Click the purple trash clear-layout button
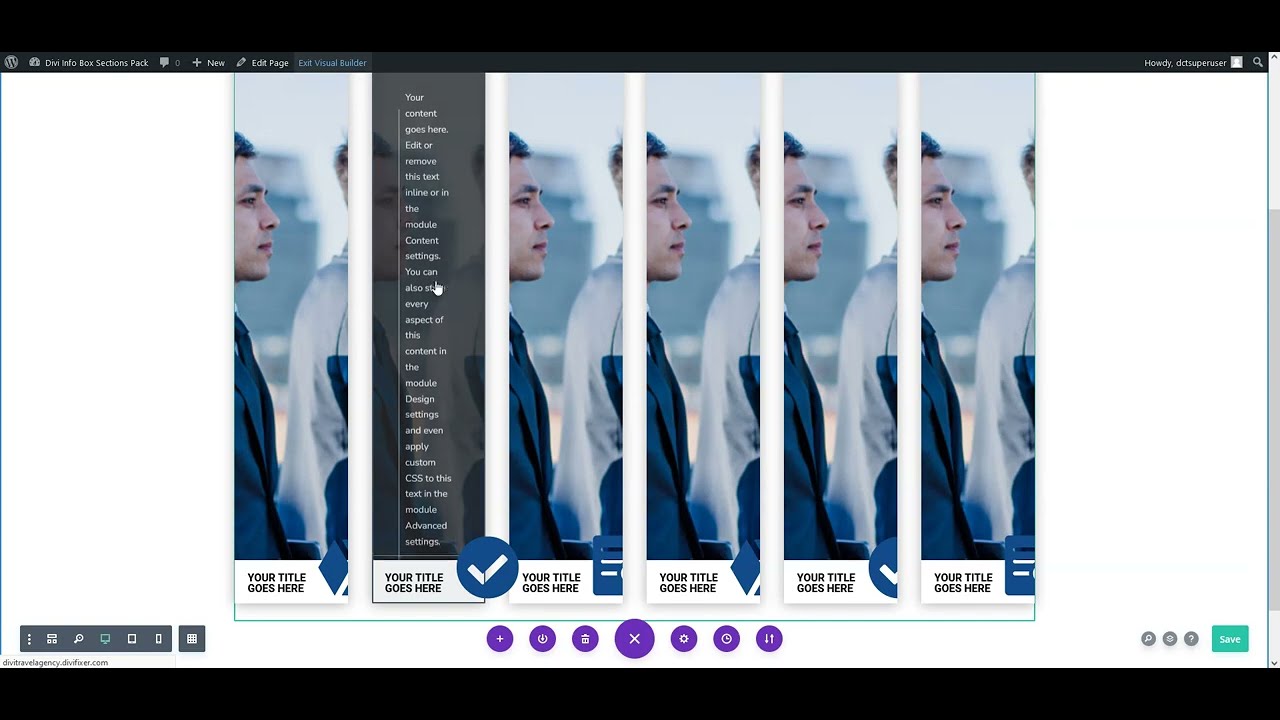Screen dimensions: 1280x720 point(585,639)
